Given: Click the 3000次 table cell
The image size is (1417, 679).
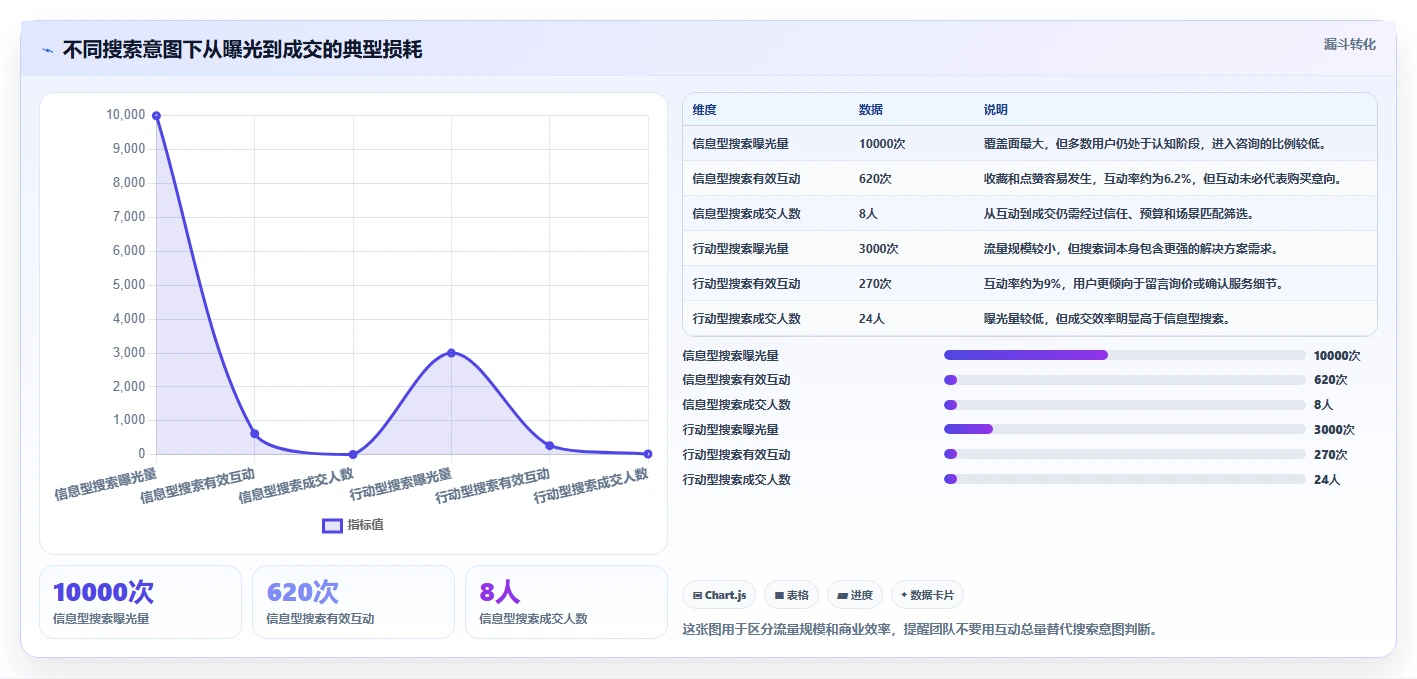Looking at the screenshot, I should pyautogui.click(x=878, y=249).
